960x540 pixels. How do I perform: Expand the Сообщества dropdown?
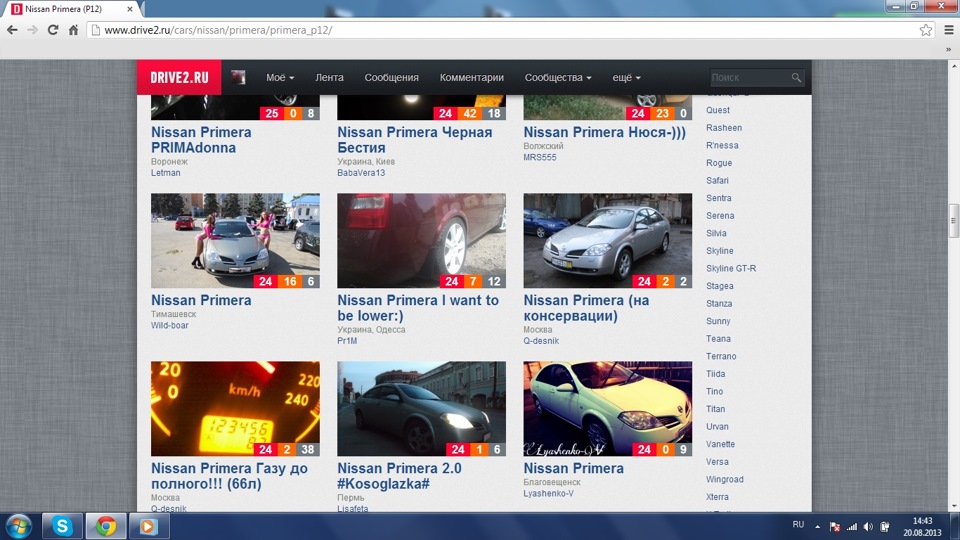coord(558,78)
